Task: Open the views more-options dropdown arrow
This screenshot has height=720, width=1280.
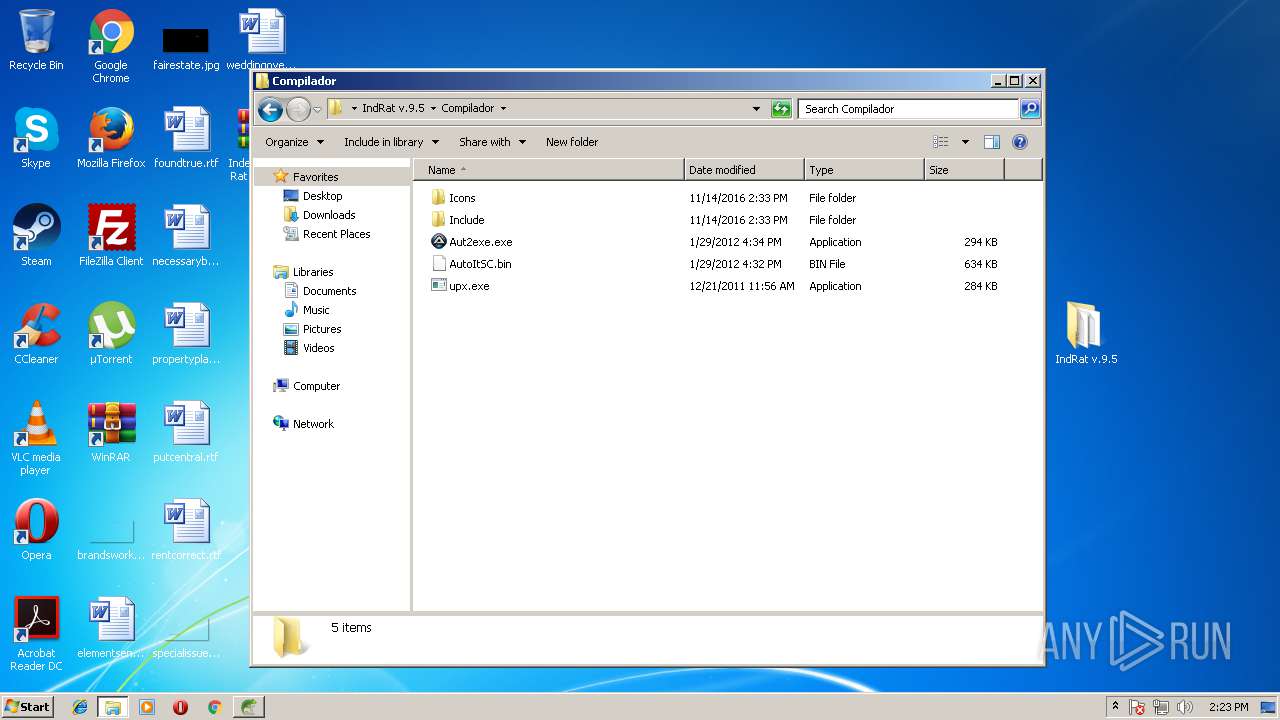Action: click(x=965, y=142)
